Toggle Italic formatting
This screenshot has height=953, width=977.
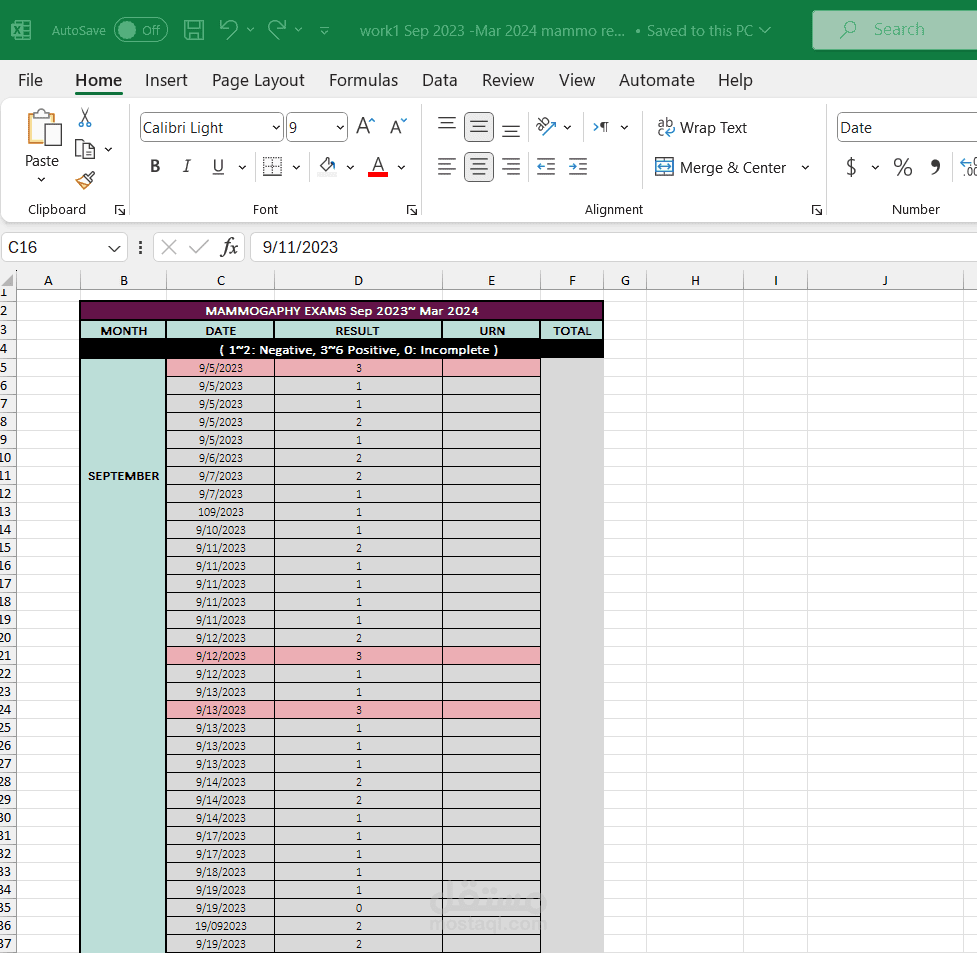(x=186, y=166)
